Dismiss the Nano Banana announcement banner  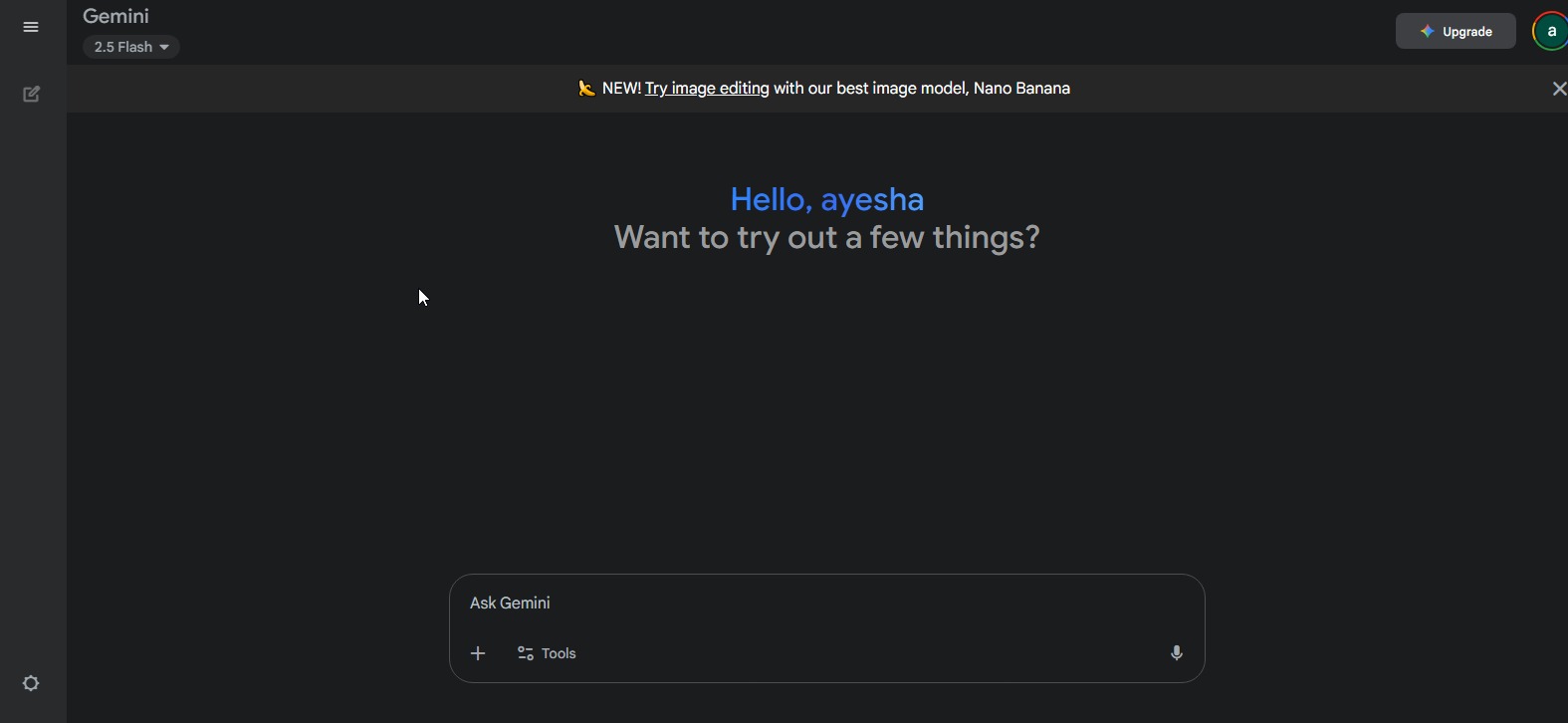1559,90
